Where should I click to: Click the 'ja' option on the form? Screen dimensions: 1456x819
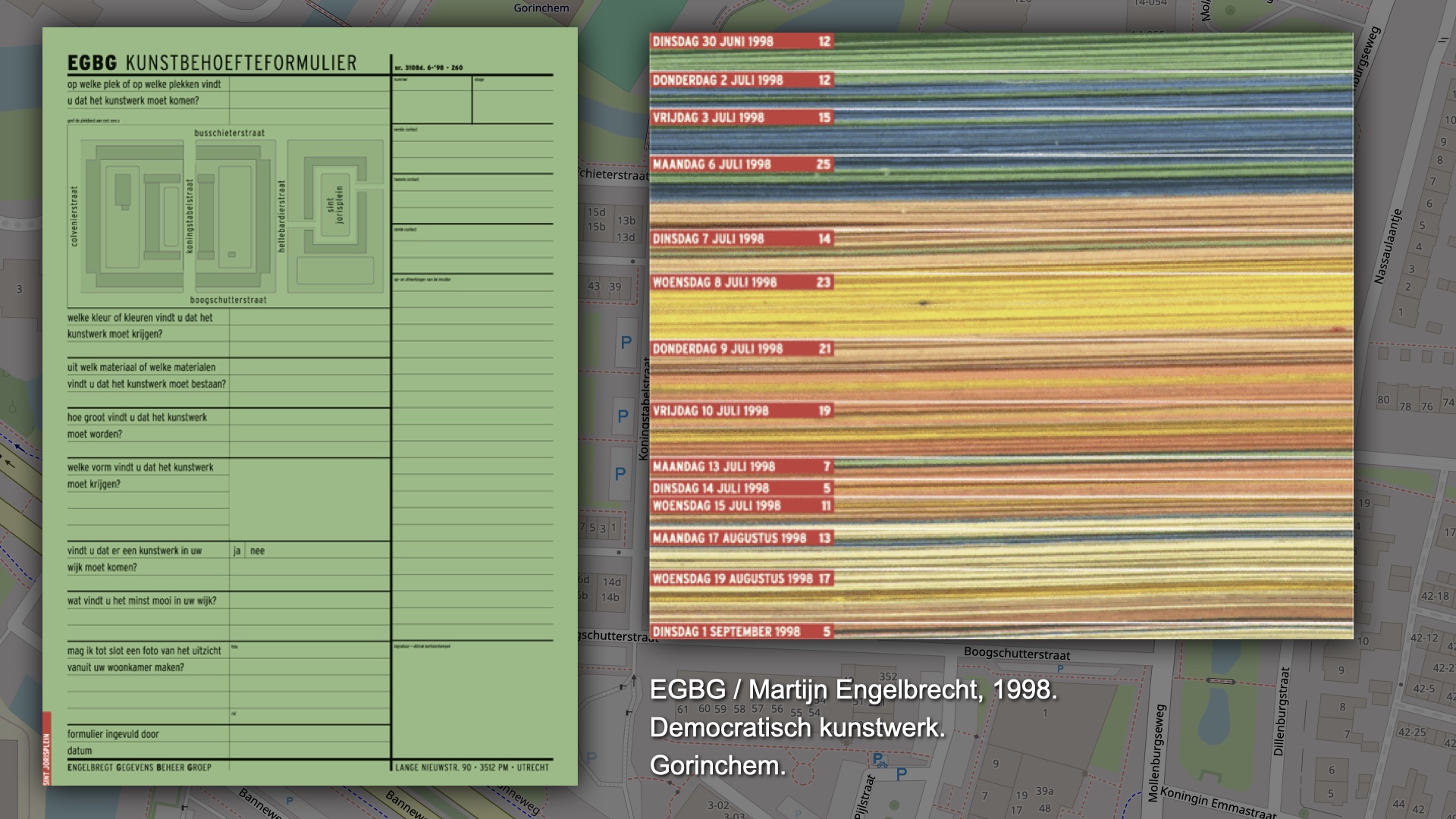237,551
